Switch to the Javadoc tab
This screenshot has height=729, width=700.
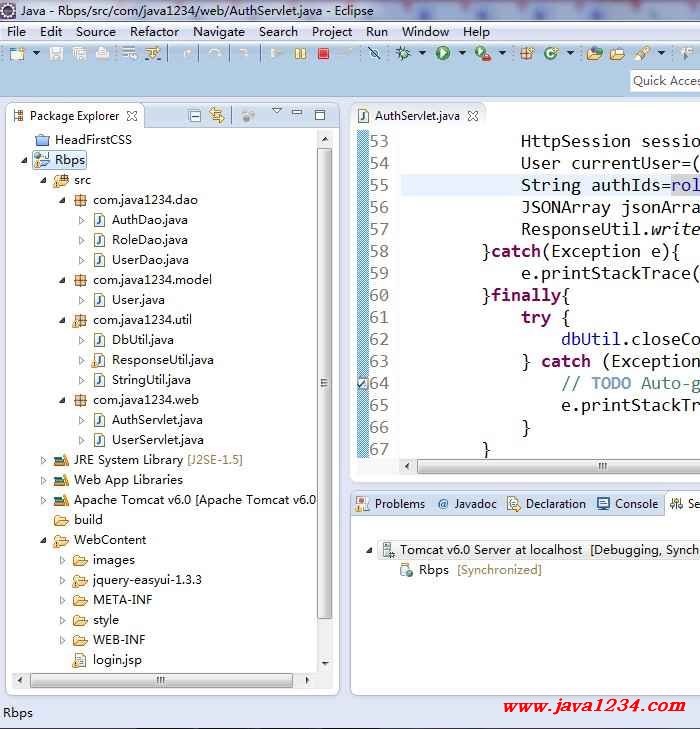tap(467, 504)
